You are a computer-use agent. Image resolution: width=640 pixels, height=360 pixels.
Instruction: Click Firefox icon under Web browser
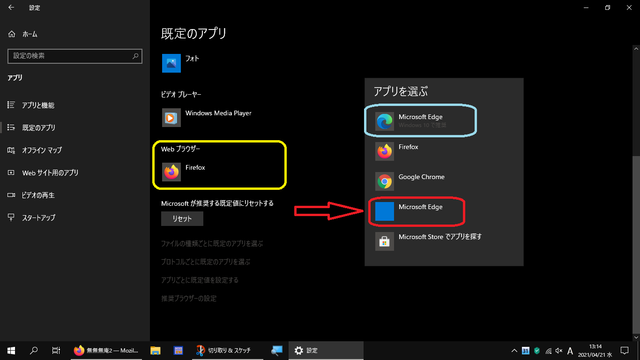171,172
